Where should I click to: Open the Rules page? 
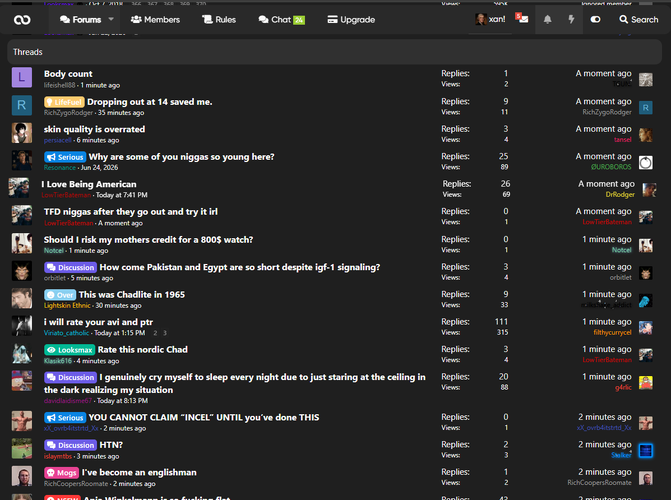[219, 20]
